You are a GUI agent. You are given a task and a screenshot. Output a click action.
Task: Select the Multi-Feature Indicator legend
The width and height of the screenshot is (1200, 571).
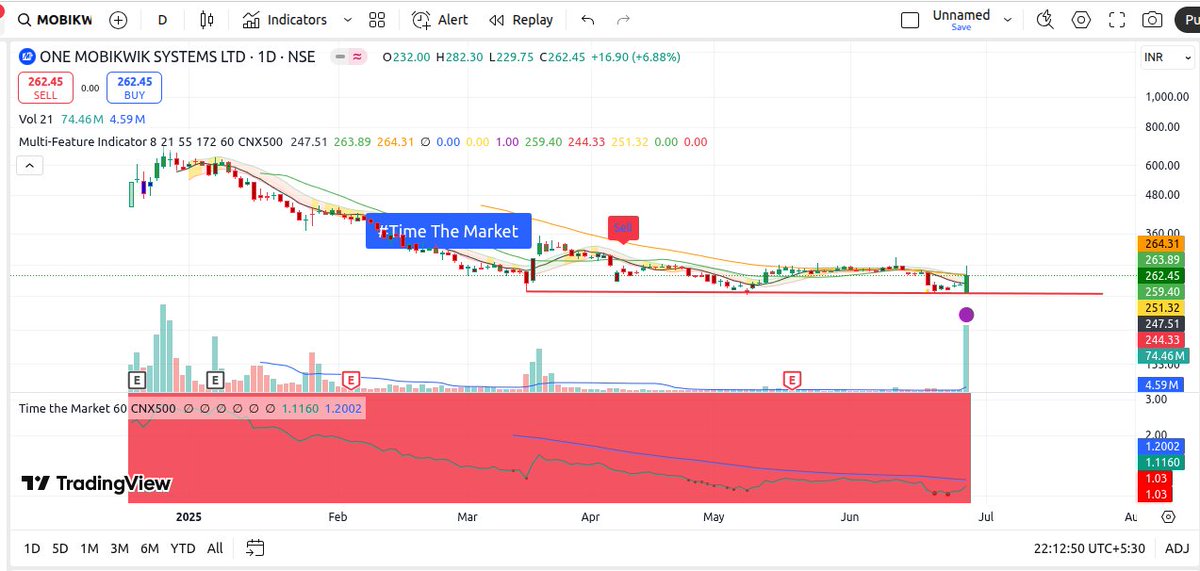151,142
